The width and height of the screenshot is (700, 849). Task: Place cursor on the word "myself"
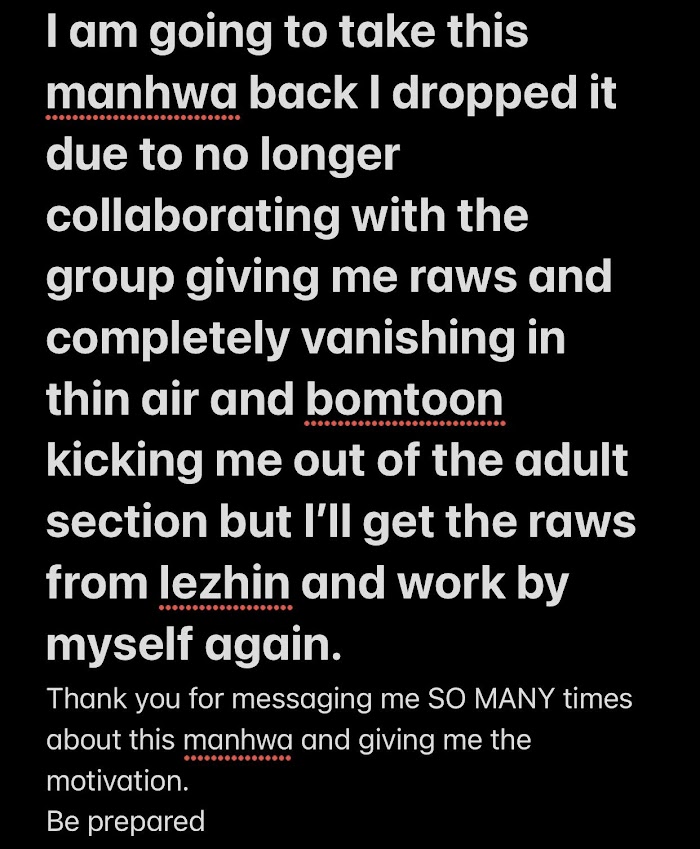119,646
